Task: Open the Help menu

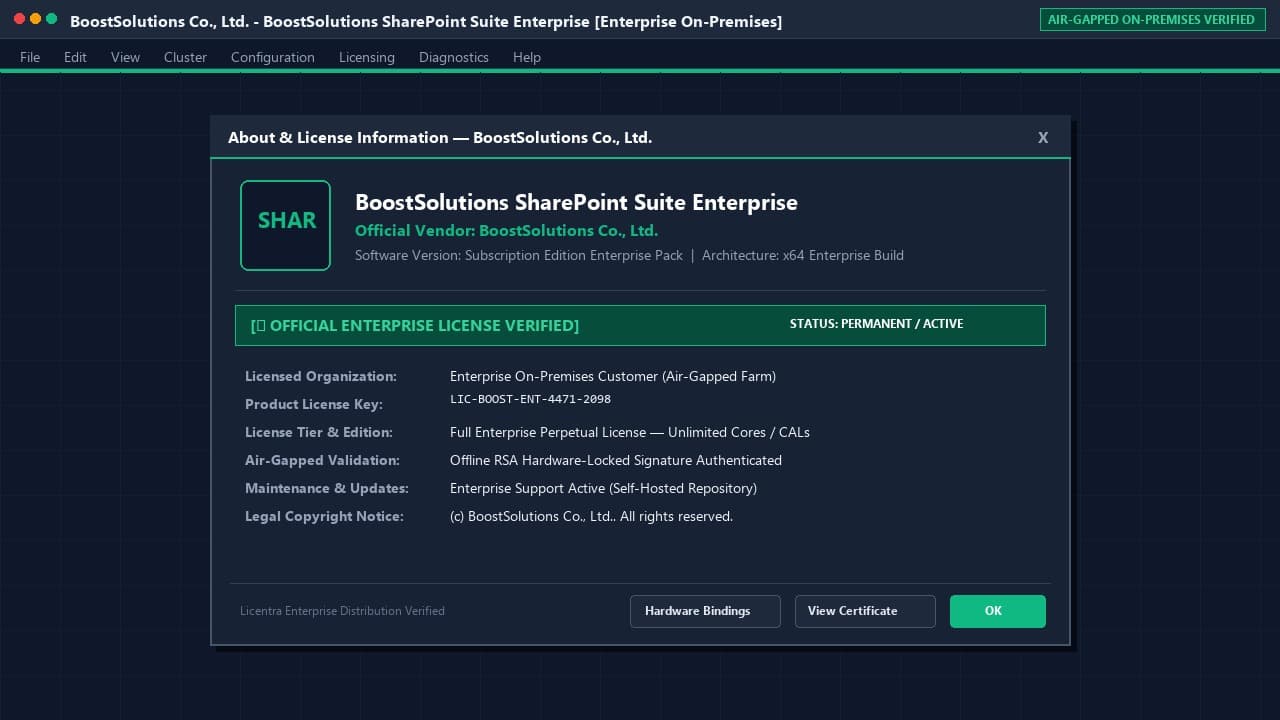Action: 527,57
